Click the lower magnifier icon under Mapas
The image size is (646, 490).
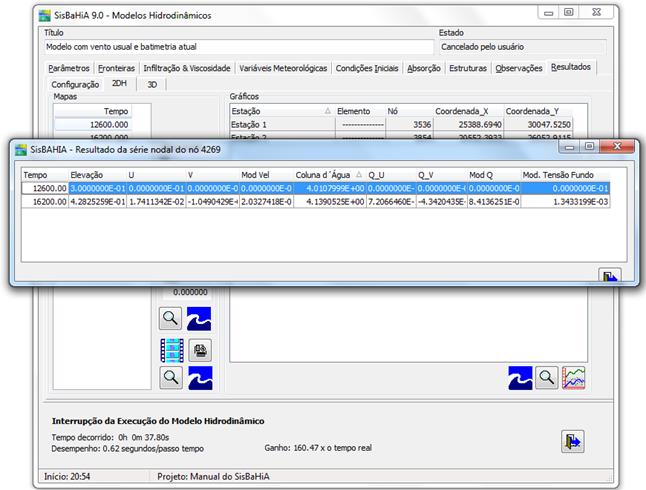click(x=171, y=377)
